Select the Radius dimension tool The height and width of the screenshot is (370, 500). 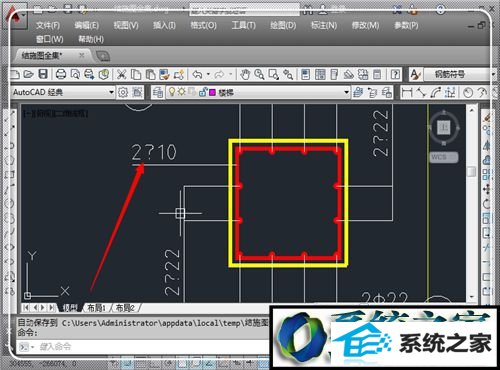(468, 92)
